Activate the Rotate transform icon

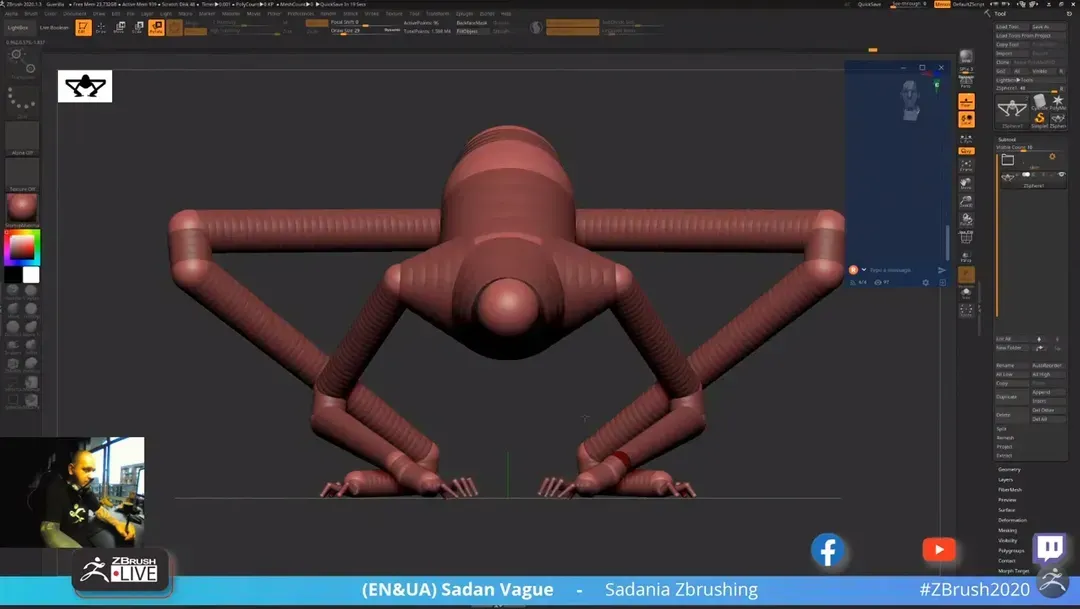[x=156, y=28]
